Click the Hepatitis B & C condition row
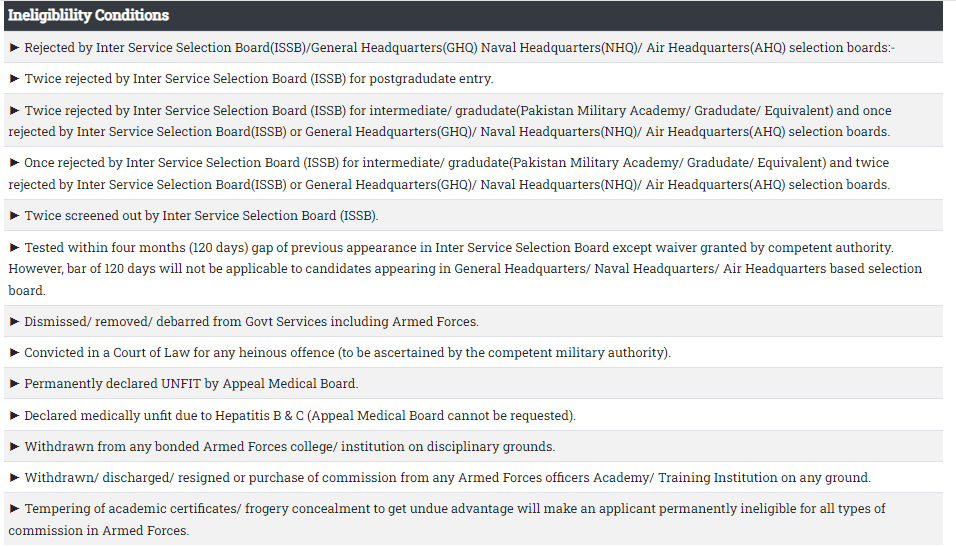 tap(300, 415)
